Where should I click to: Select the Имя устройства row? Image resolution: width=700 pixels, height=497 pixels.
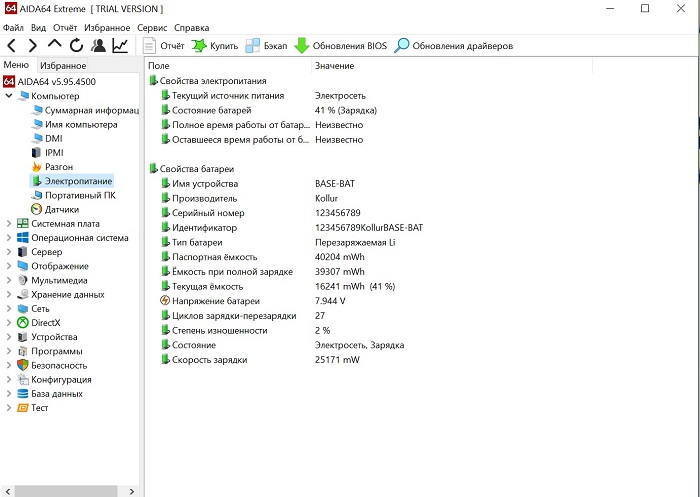point(258,184)
